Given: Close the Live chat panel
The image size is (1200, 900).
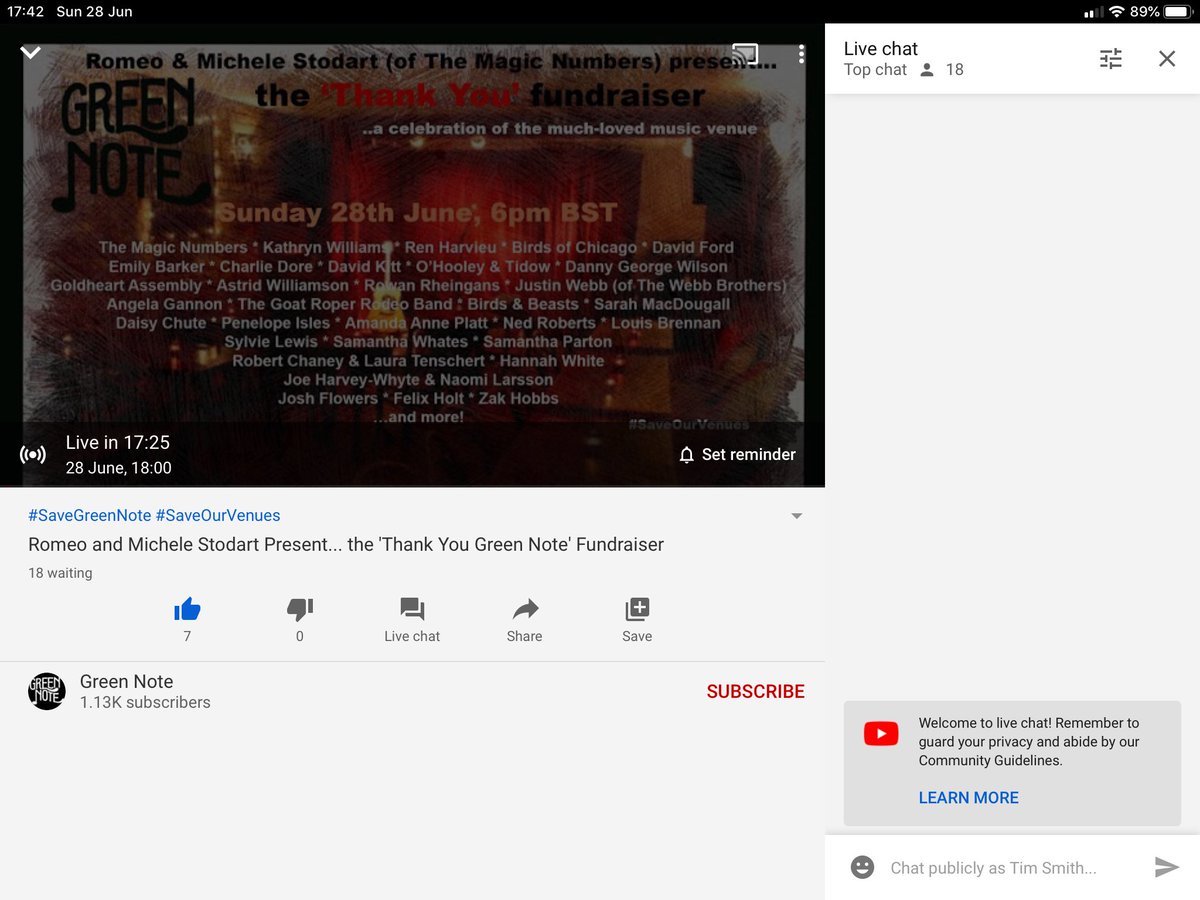Looking at the screenshot, I should [1167, 58].
